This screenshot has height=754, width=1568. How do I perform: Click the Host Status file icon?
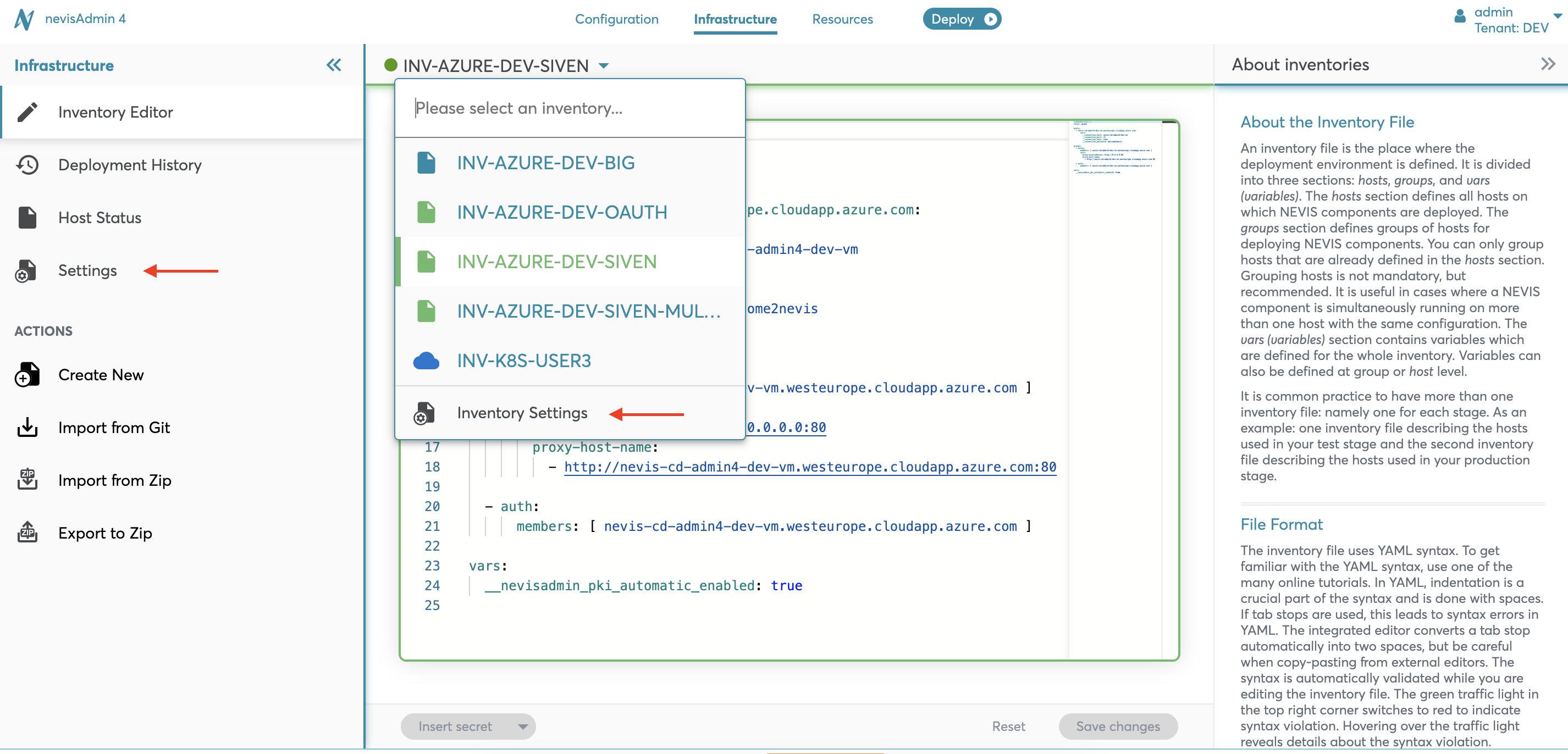click(x=27, y=218)
